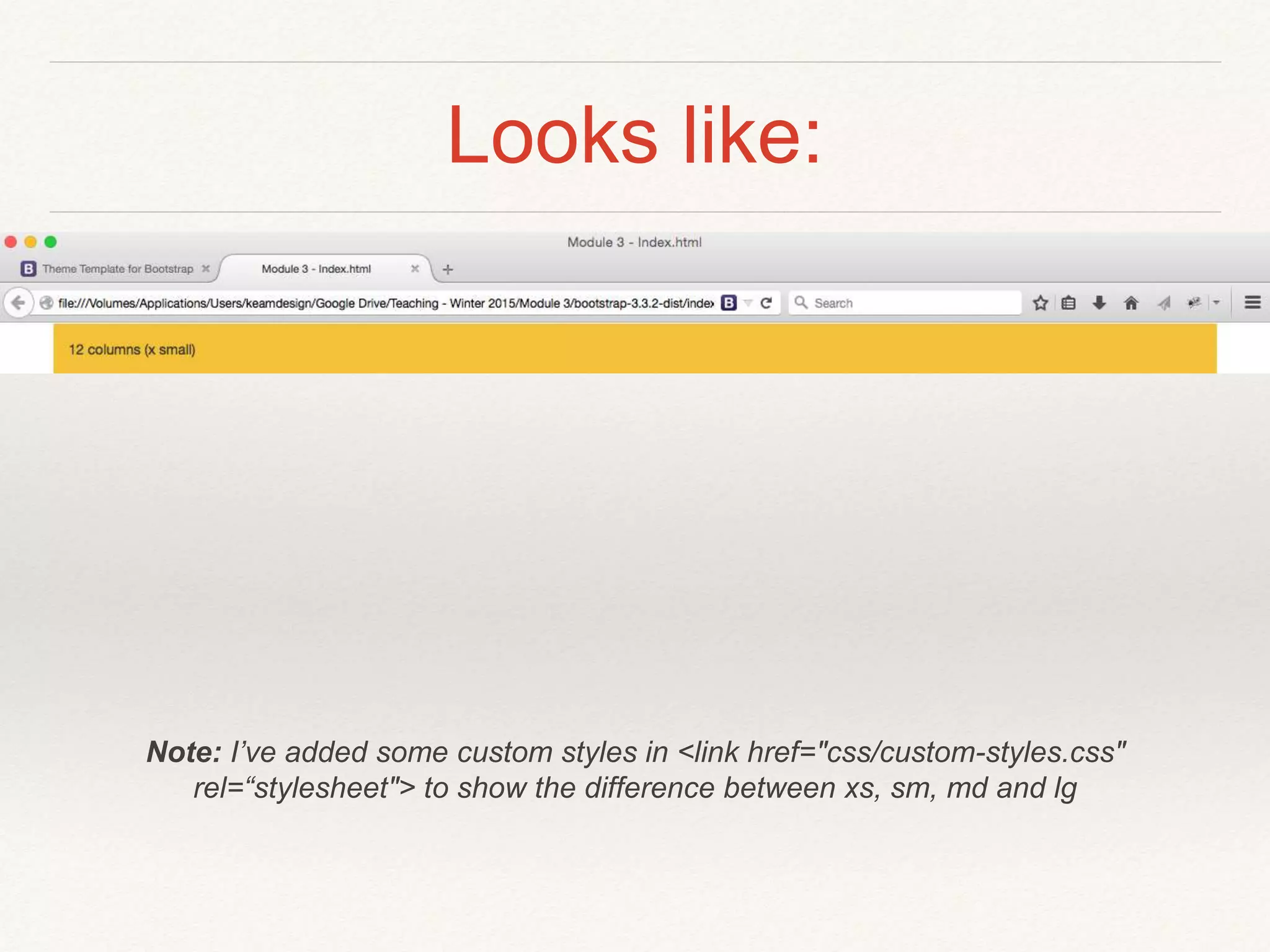Open the downloads arrow icon

tap(1099, 302)
